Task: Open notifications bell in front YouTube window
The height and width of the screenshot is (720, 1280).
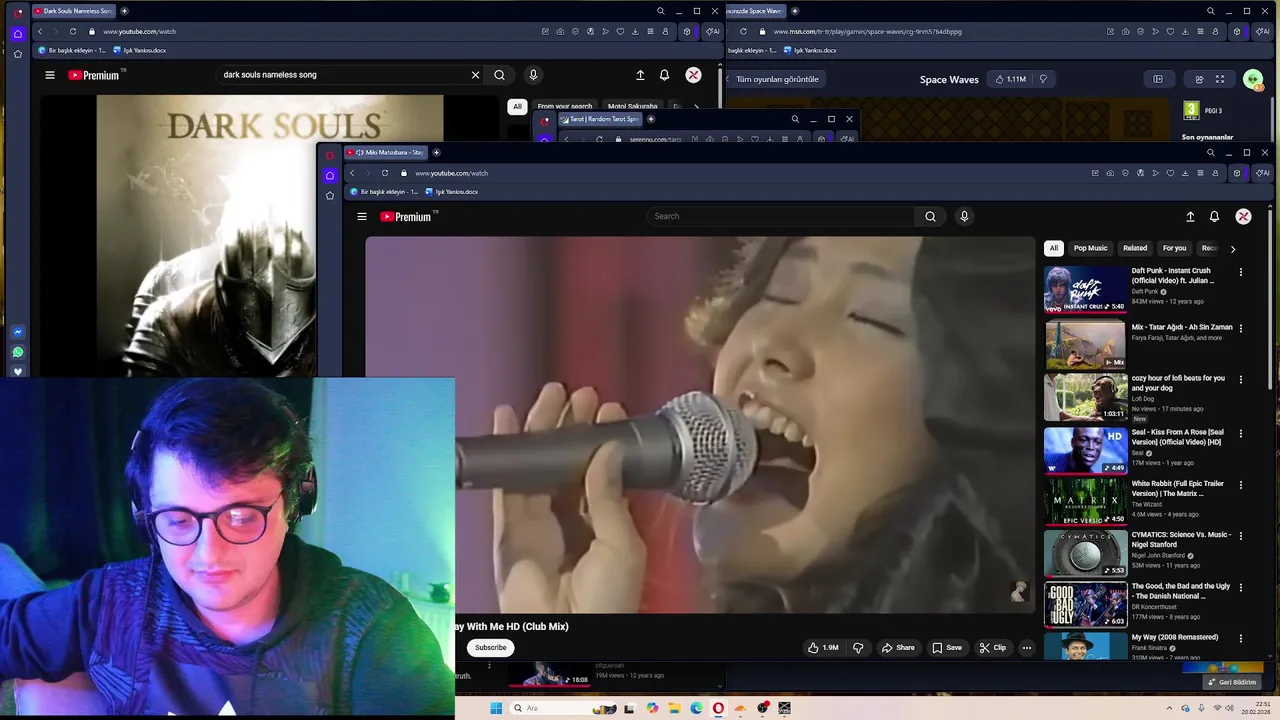Action: click(x=1214, y=216)
